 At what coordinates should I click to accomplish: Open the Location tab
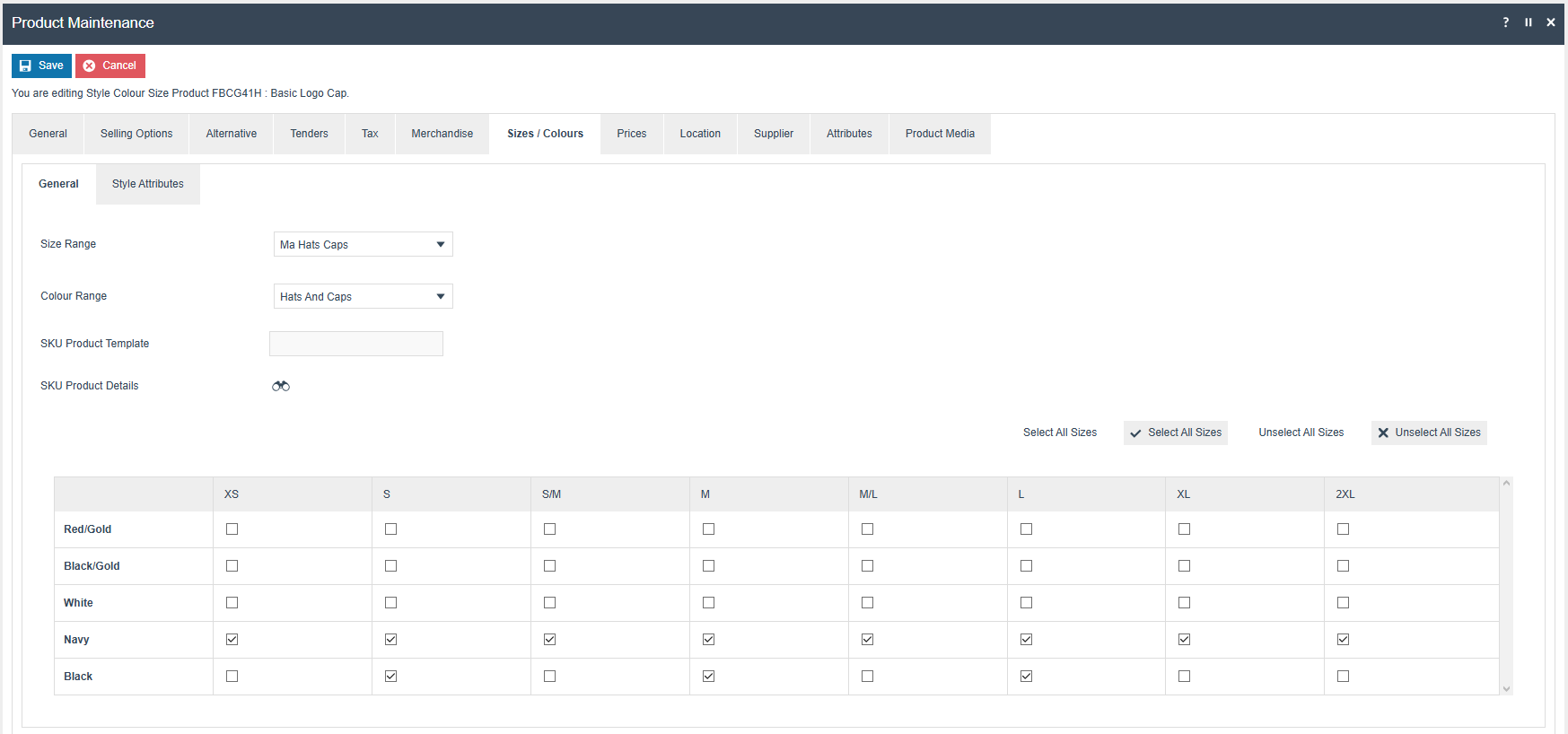[x=700, y=134]
